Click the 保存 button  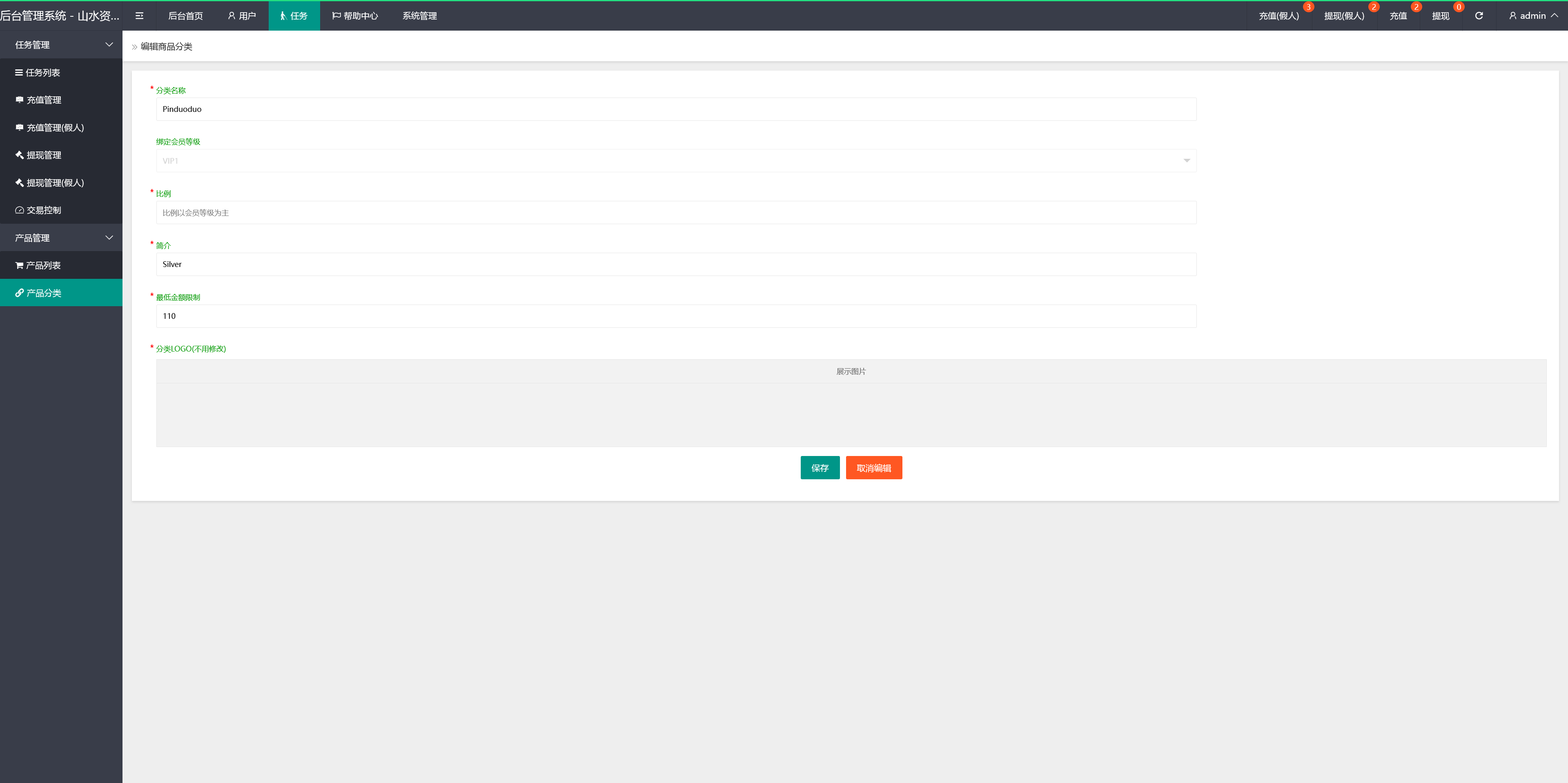coord(819,468)
